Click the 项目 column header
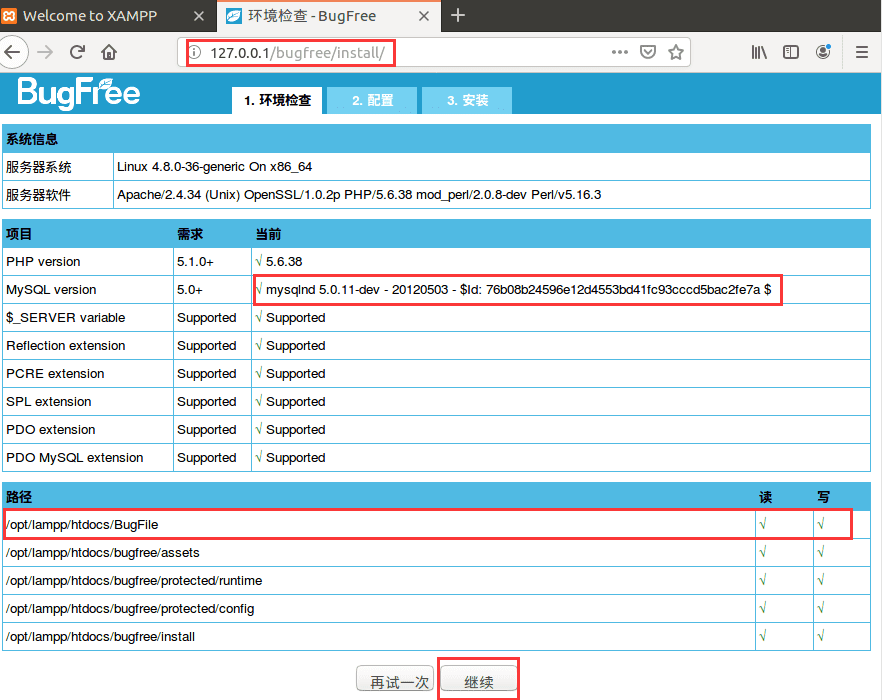The width and height of the screenshot is (882, 700). [x=19, y=234]
